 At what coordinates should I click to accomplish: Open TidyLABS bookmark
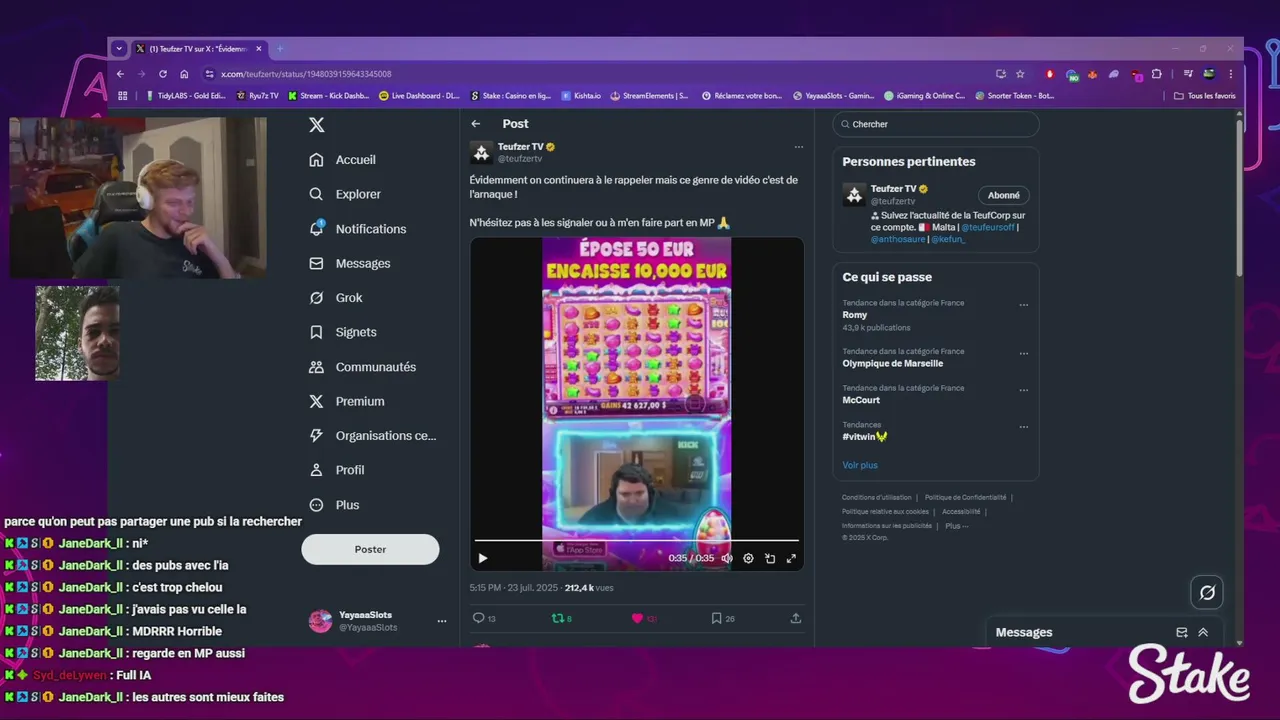(187, 96)
